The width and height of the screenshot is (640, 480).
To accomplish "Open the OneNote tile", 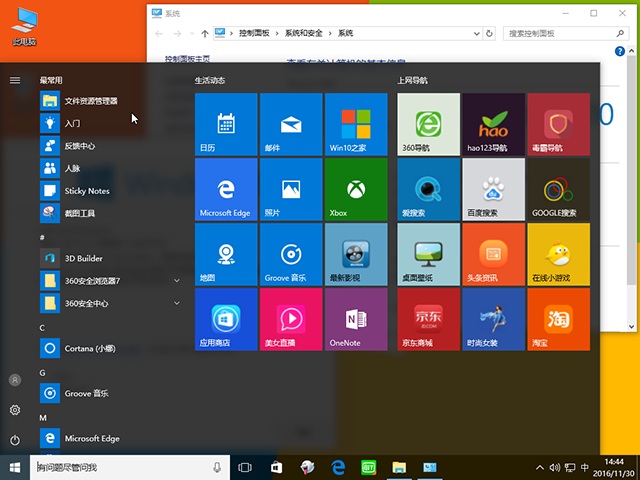I will click(354, 320).
